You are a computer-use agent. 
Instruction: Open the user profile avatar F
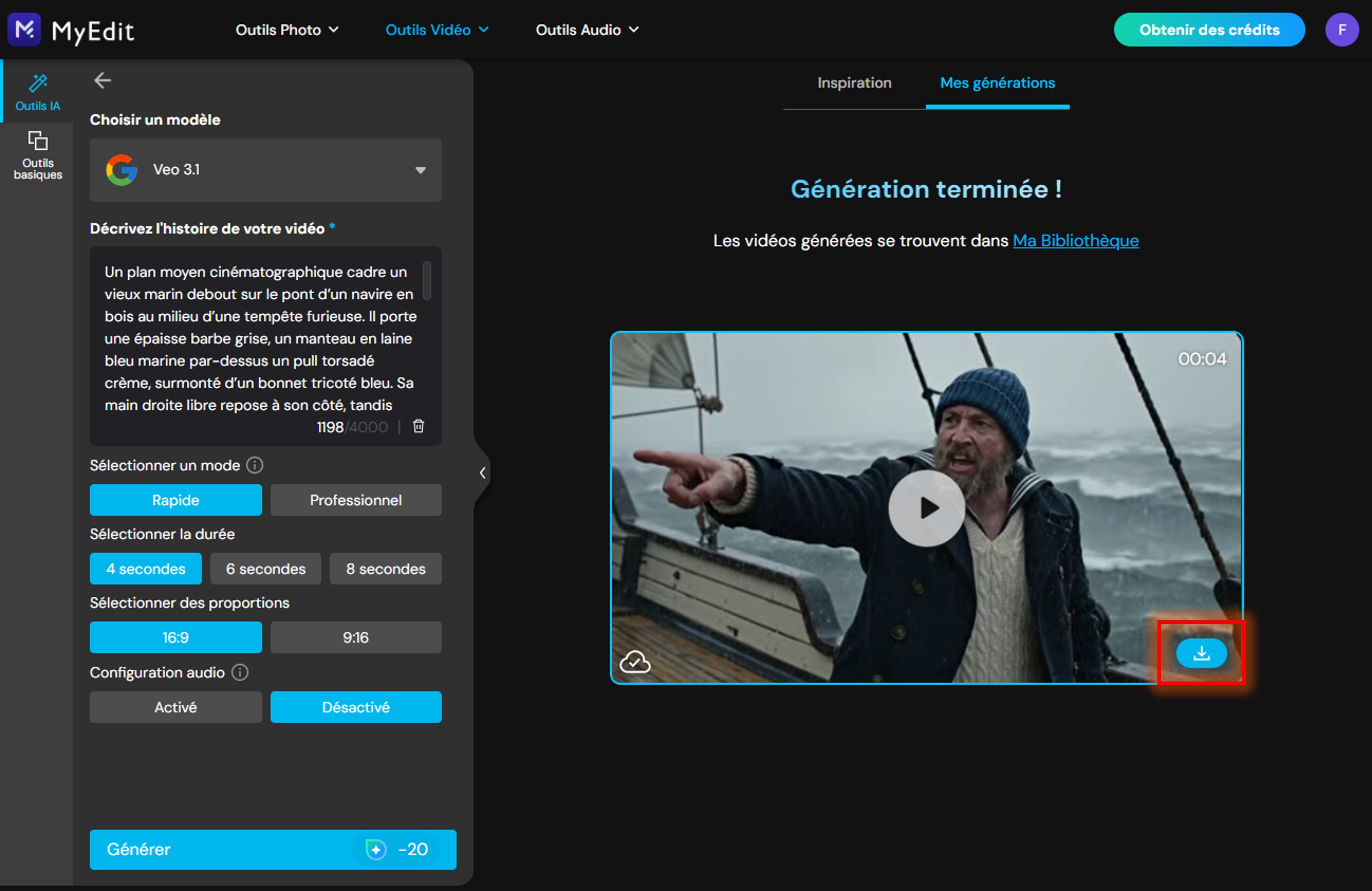click(1341, 30)
